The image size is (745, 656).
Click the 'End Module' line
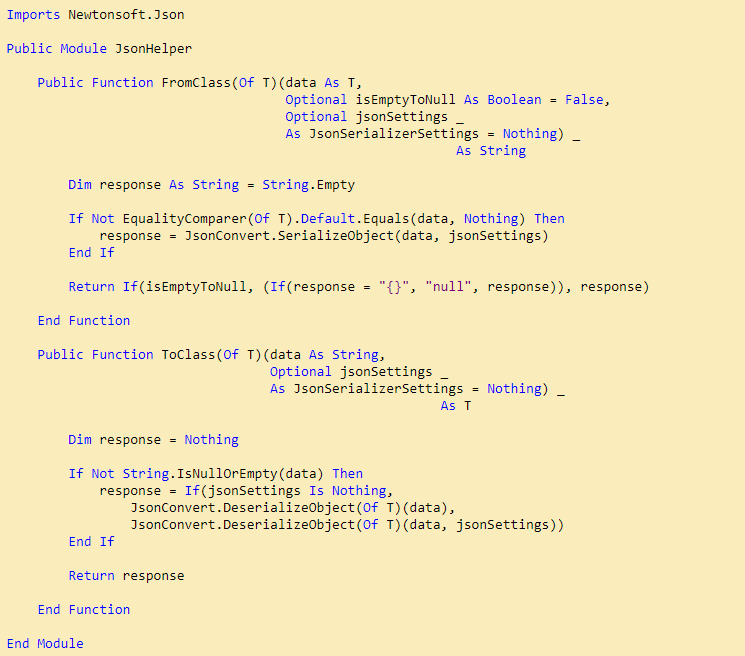click(x=45, y=644)
